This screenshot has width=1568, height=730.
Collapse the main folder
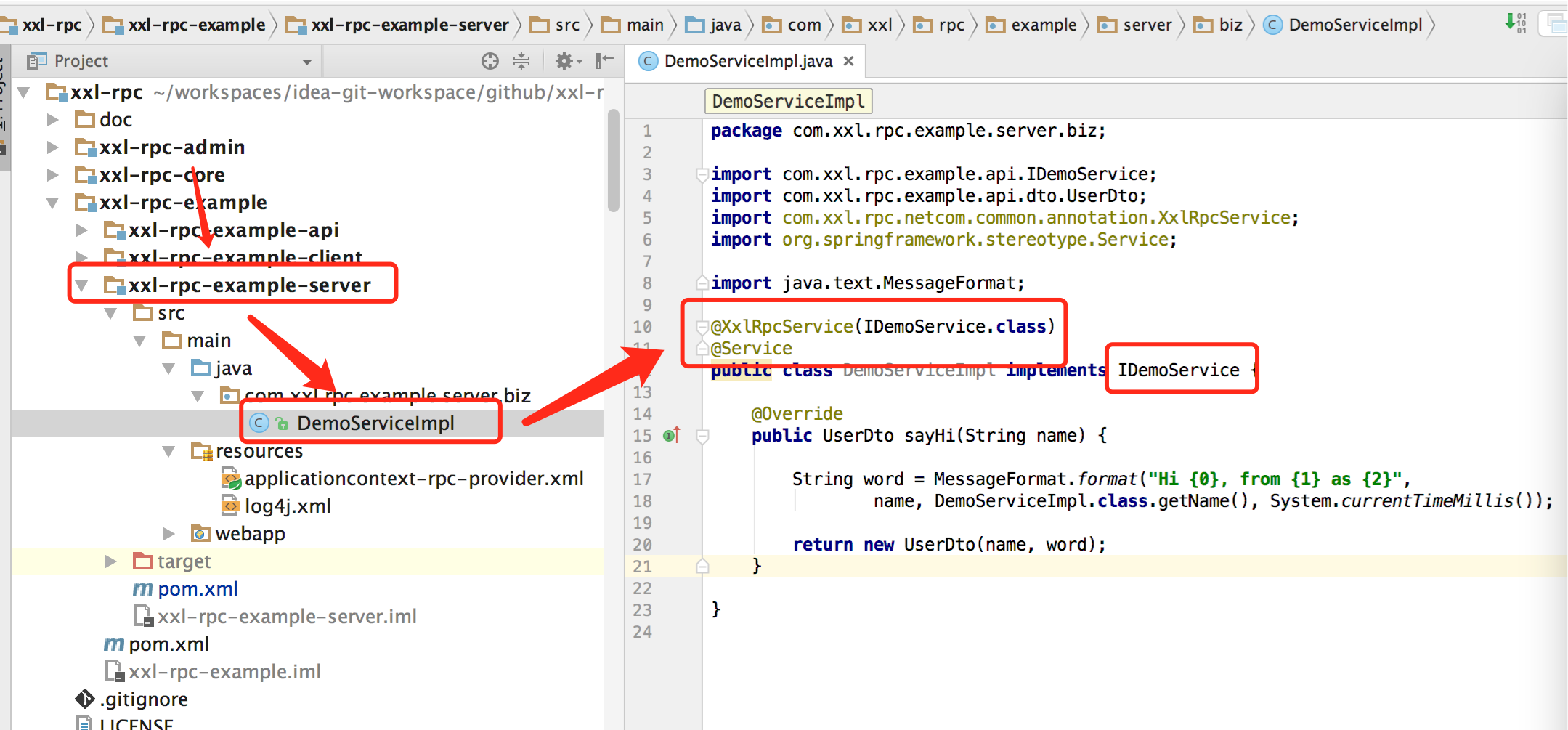[140, 341]
